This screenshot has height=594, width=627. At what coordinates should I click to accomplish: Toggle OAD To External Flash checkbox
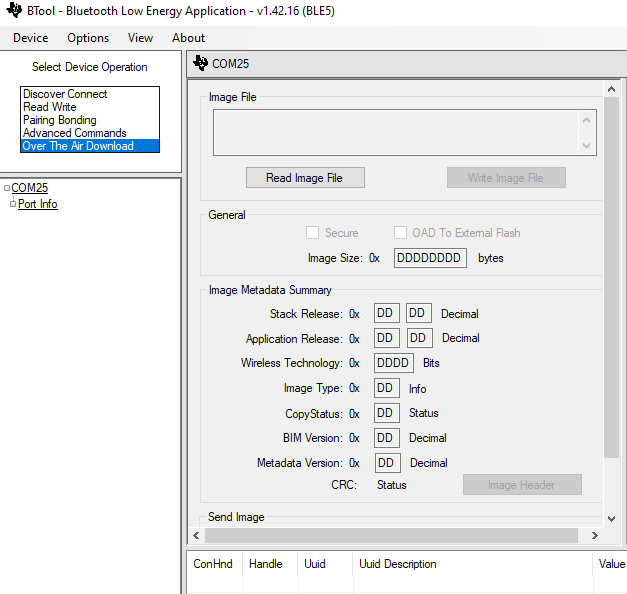pyautogui.click(x=400, y=233)
